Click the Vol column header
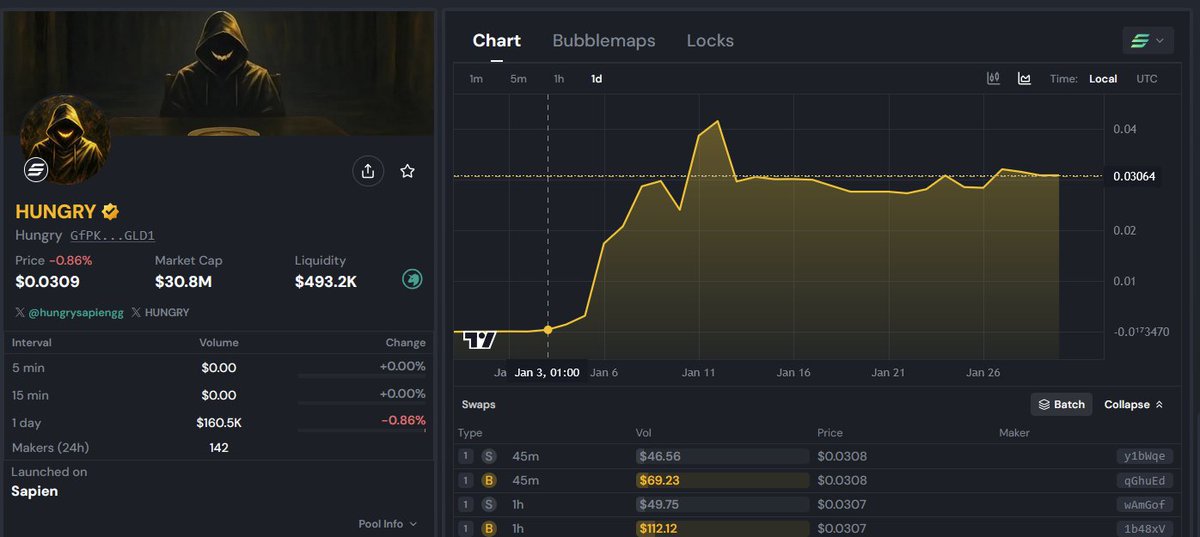This screenshot has width=1200, height=537. (x=645, y=433)
